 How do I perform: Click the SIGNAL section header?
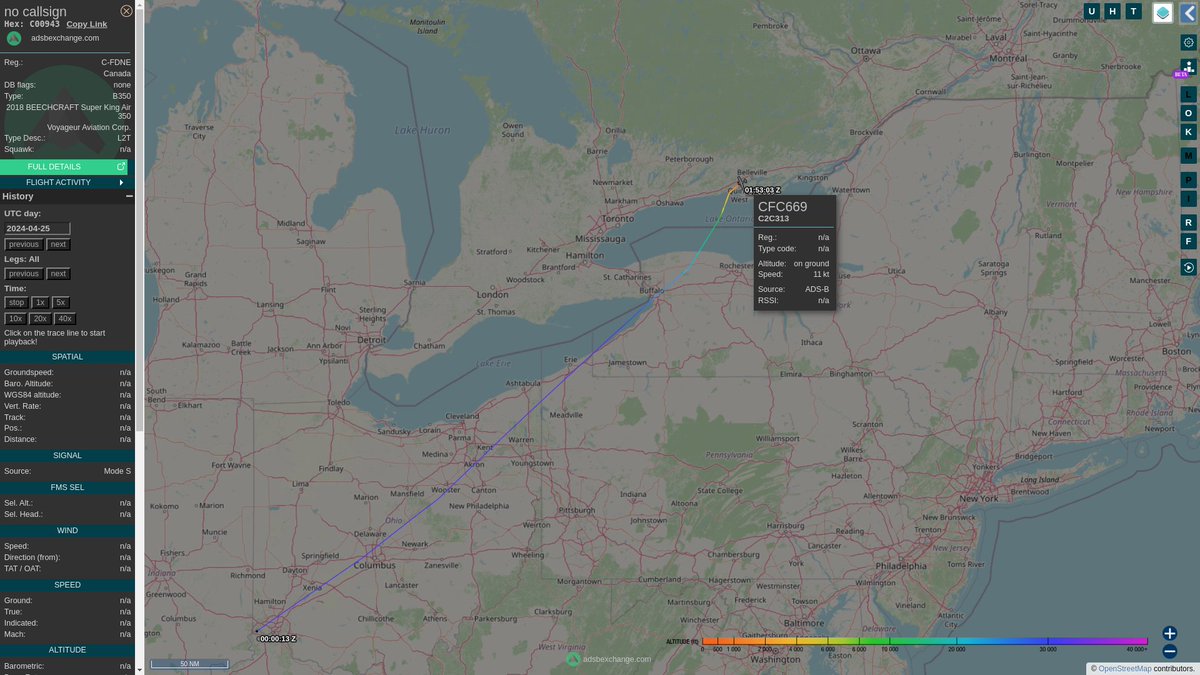[x=67, y=455]
